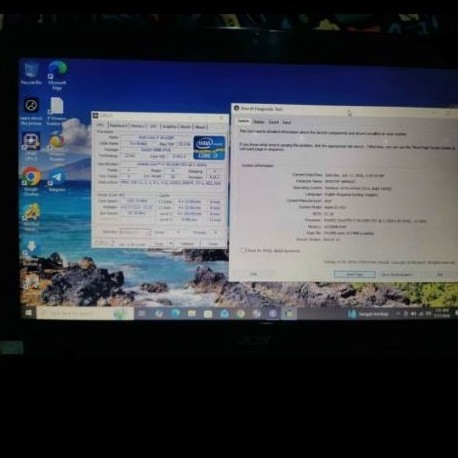Image resolution: width=458 pixels, height=458 pixels.
Task: Launch Google Chrome from the desktop
Action: coord(31,181)
